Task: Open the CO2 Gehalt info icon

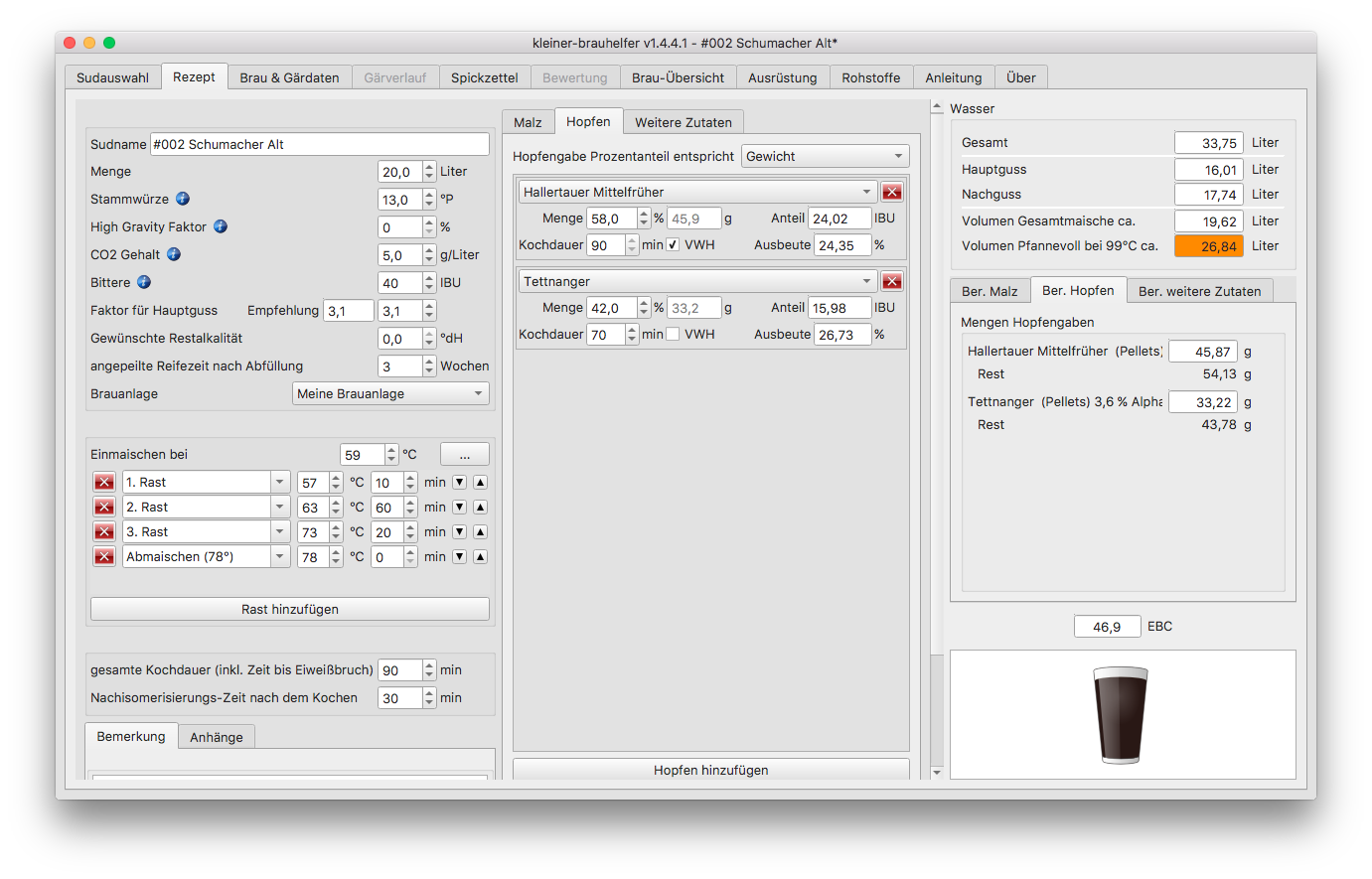Action: pyautogui.click(x=174, y=254)
